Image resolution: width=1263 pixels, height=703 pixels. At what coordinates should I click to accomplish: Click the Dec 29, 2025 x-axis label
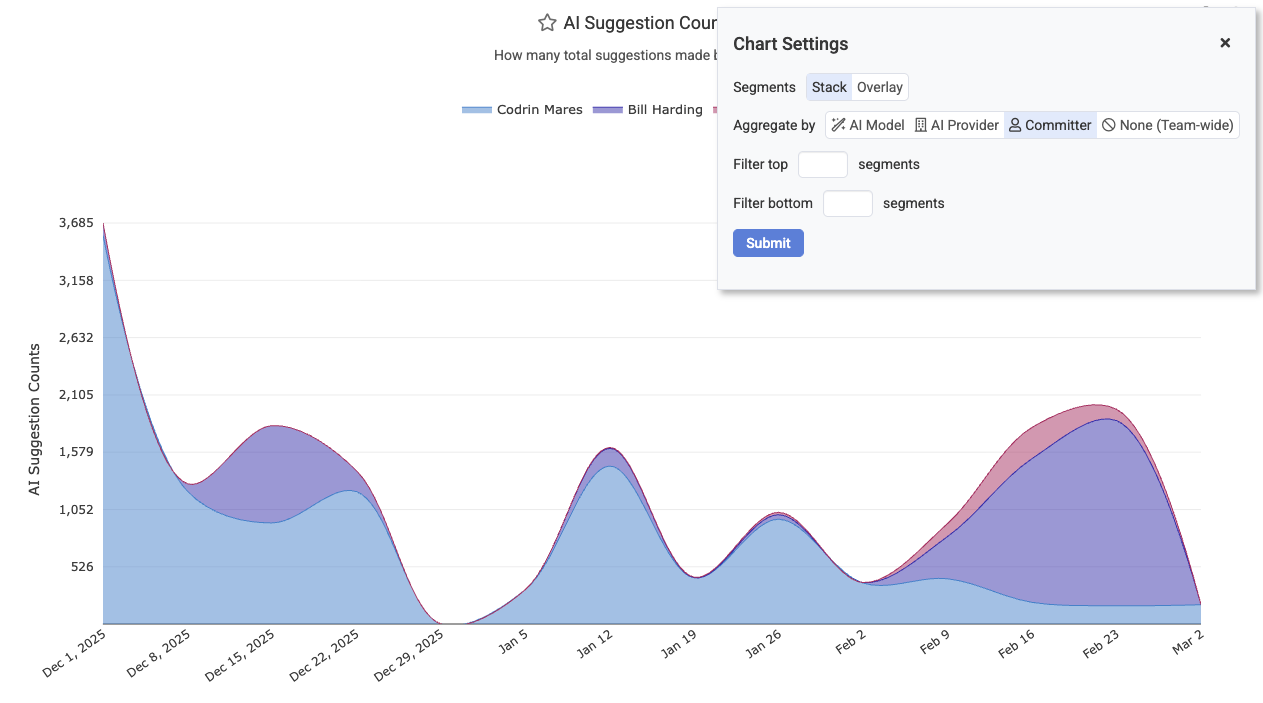(410, 656)
